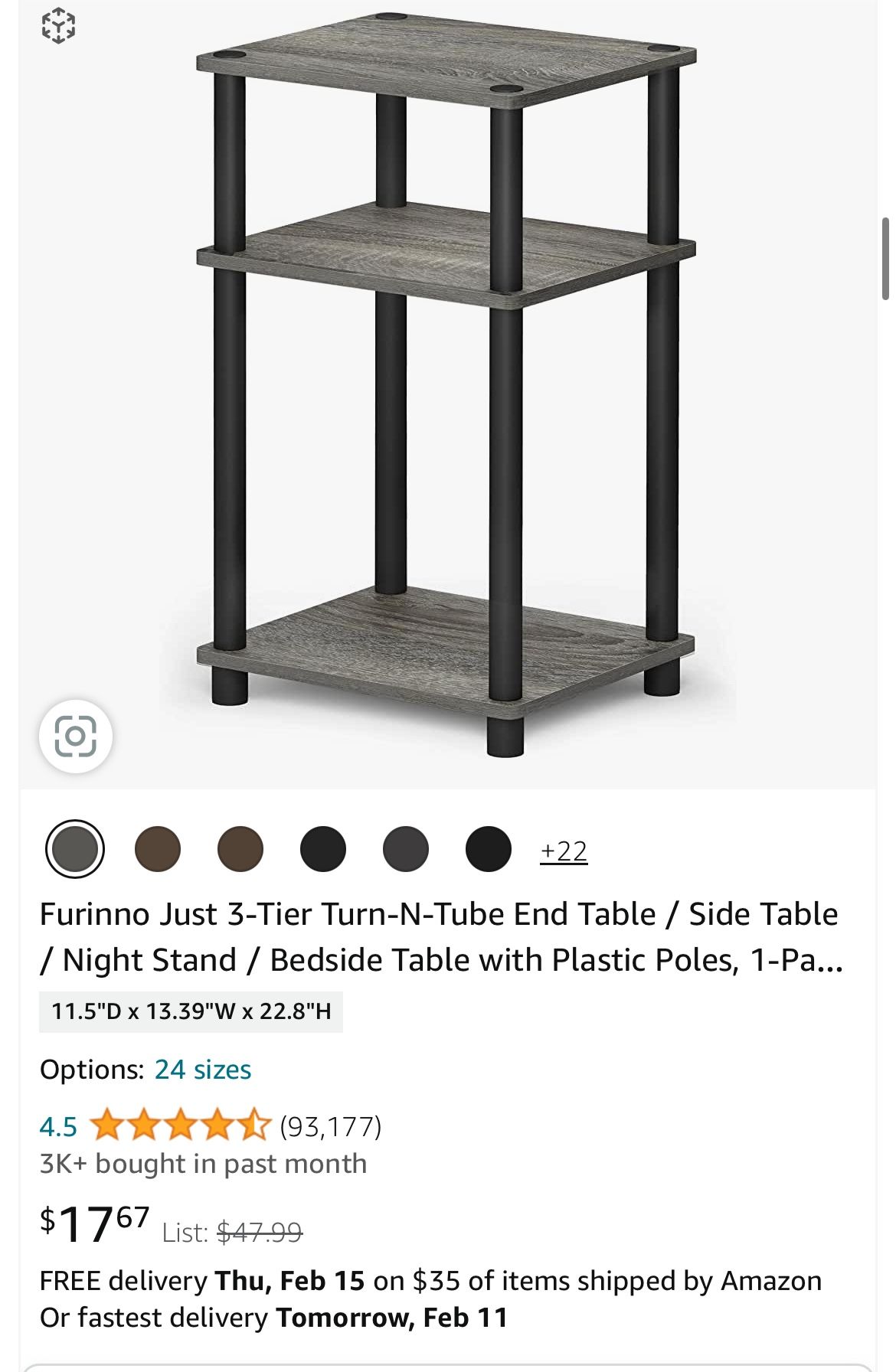Click the 4.5 rating number

tap(58, 1126)
